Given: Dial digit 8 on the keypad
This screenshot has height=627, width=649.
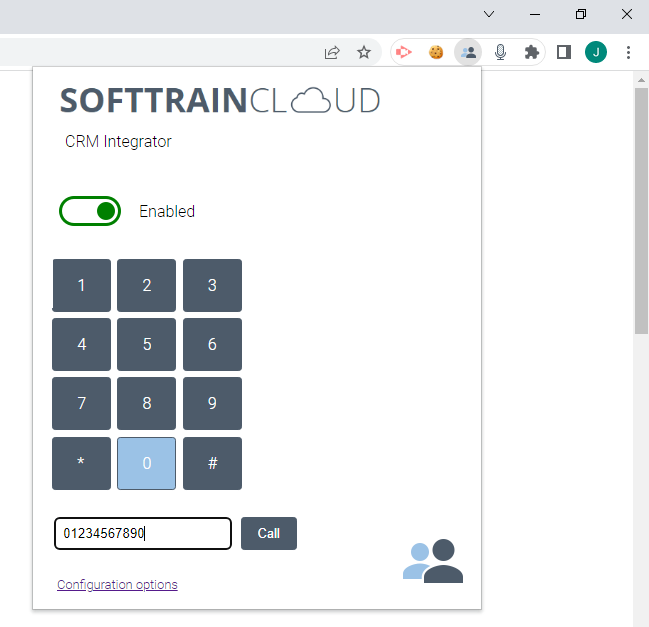Looking at the screenshot, I should (147, 404).
